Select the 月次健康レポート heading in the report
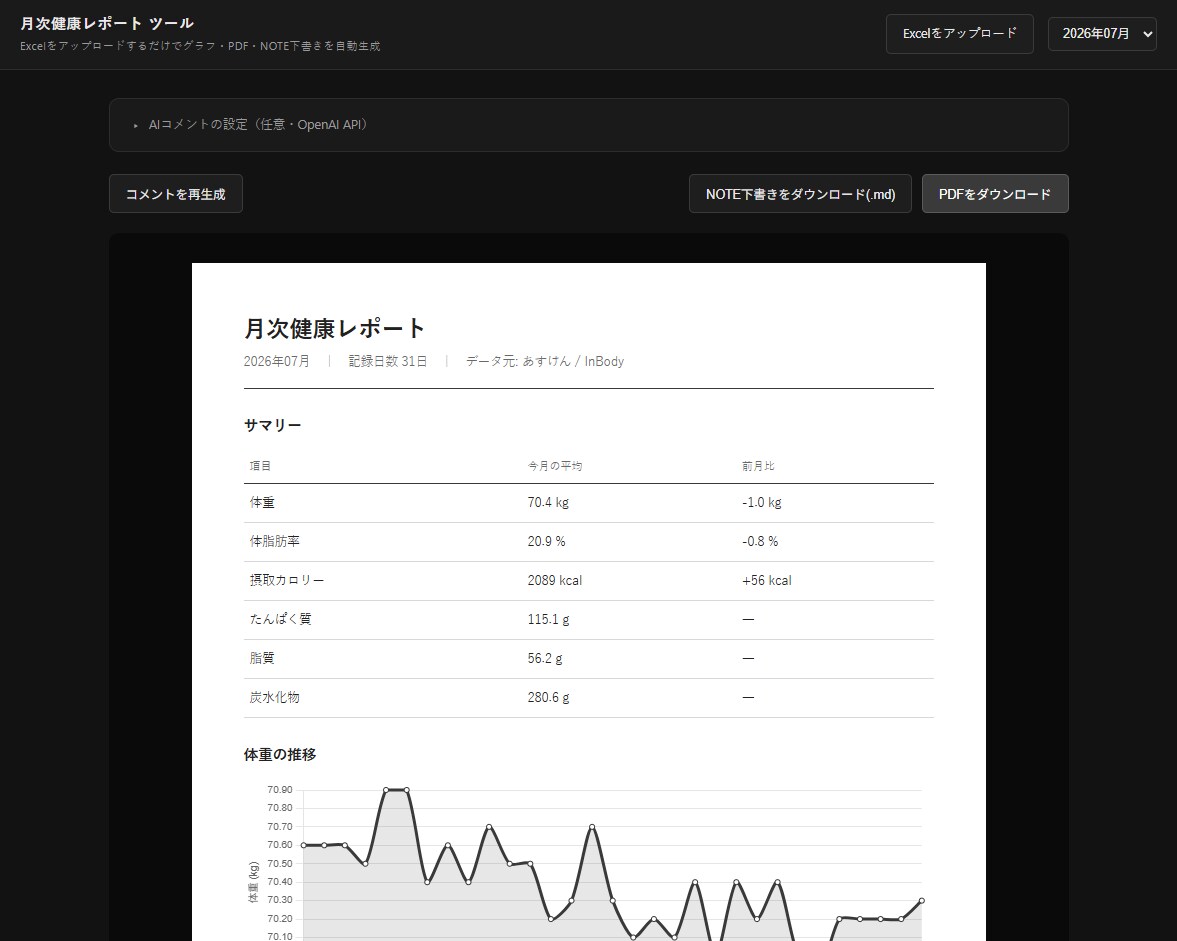 335,328
